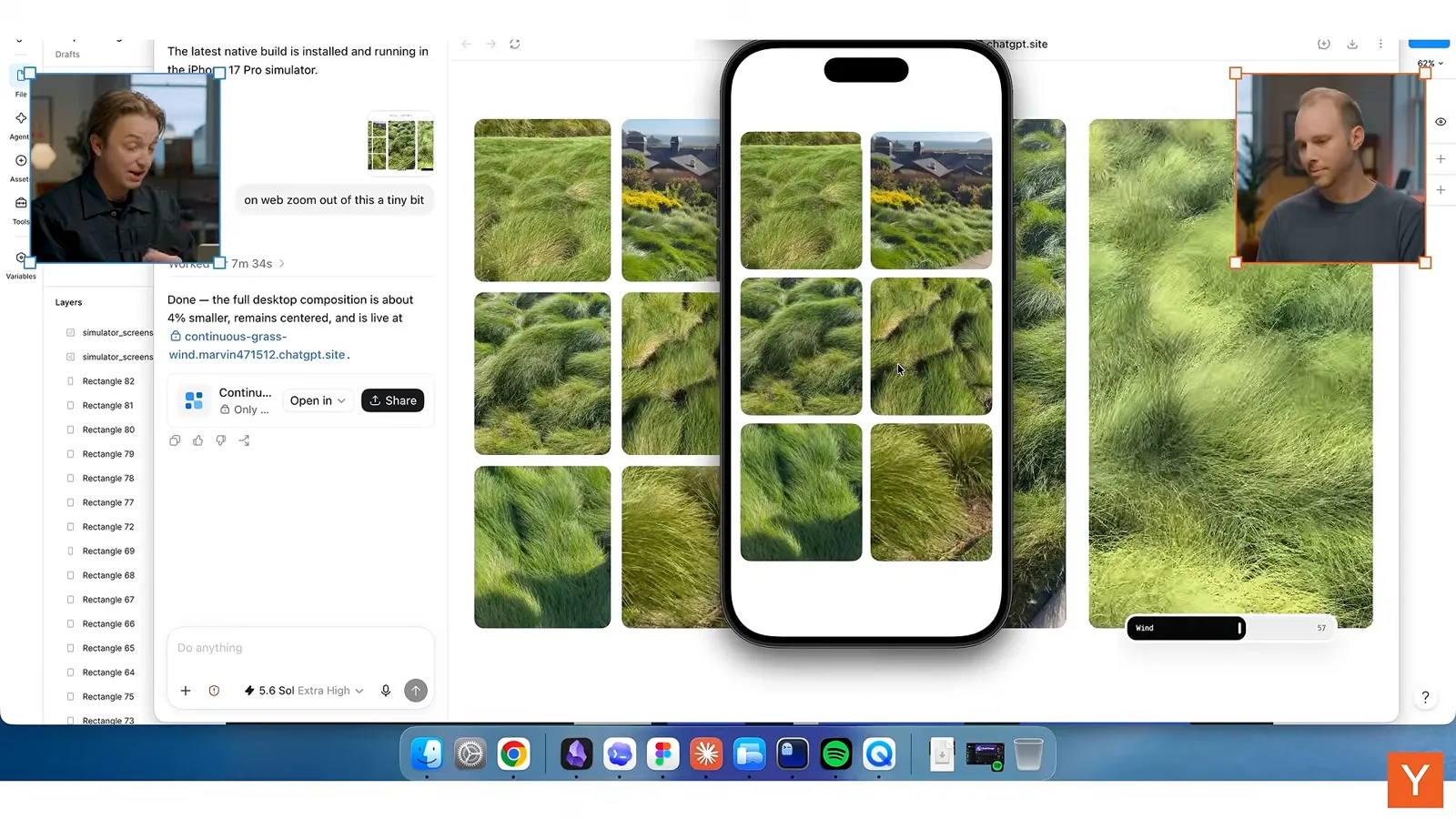Select the Rectangle 64 layer

(108, 672)
